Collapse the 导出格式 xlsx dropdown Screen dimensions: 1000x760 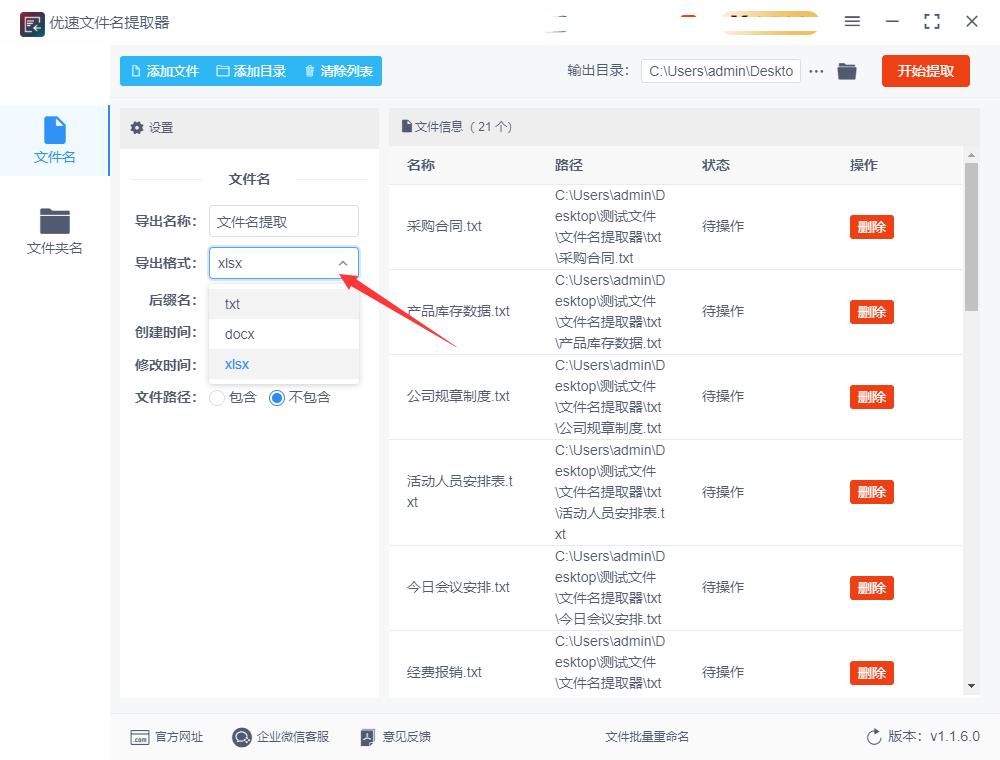284,263
